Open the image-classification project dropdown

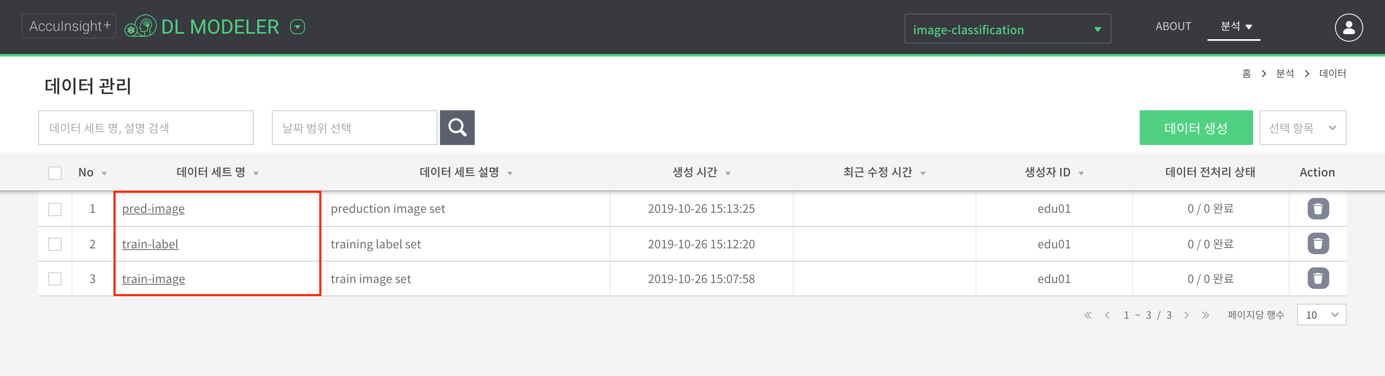(x=1007, y=29)
